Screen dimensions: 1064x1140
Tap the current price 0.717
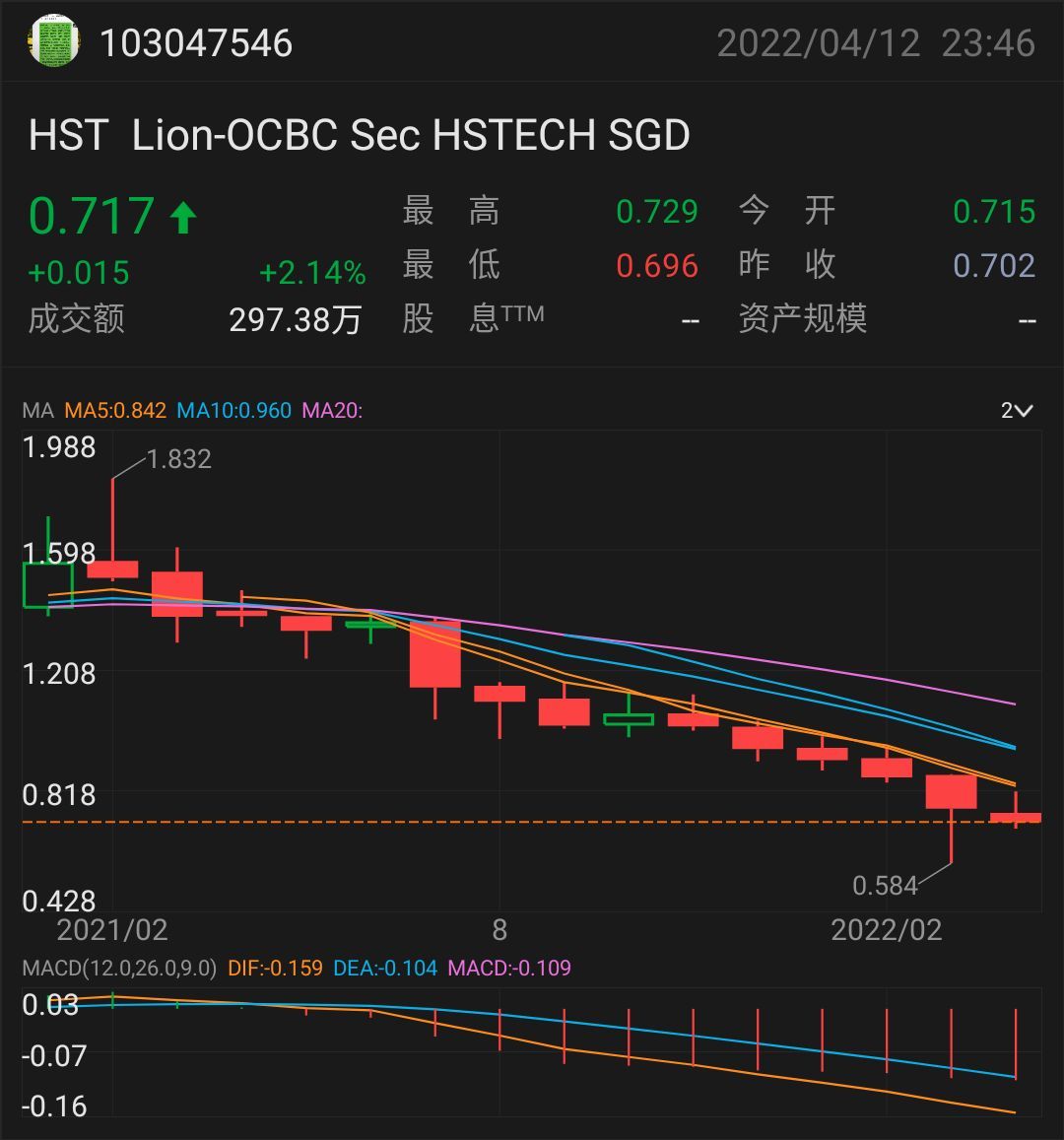click(x=92, y=216)
